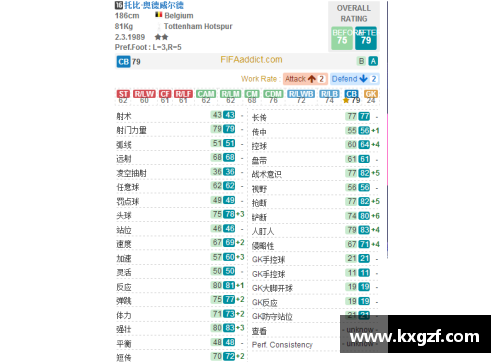Click the CF position badge
Viewport: 500px width, 362px height.
pyautogui.click(x=165, y=94)
